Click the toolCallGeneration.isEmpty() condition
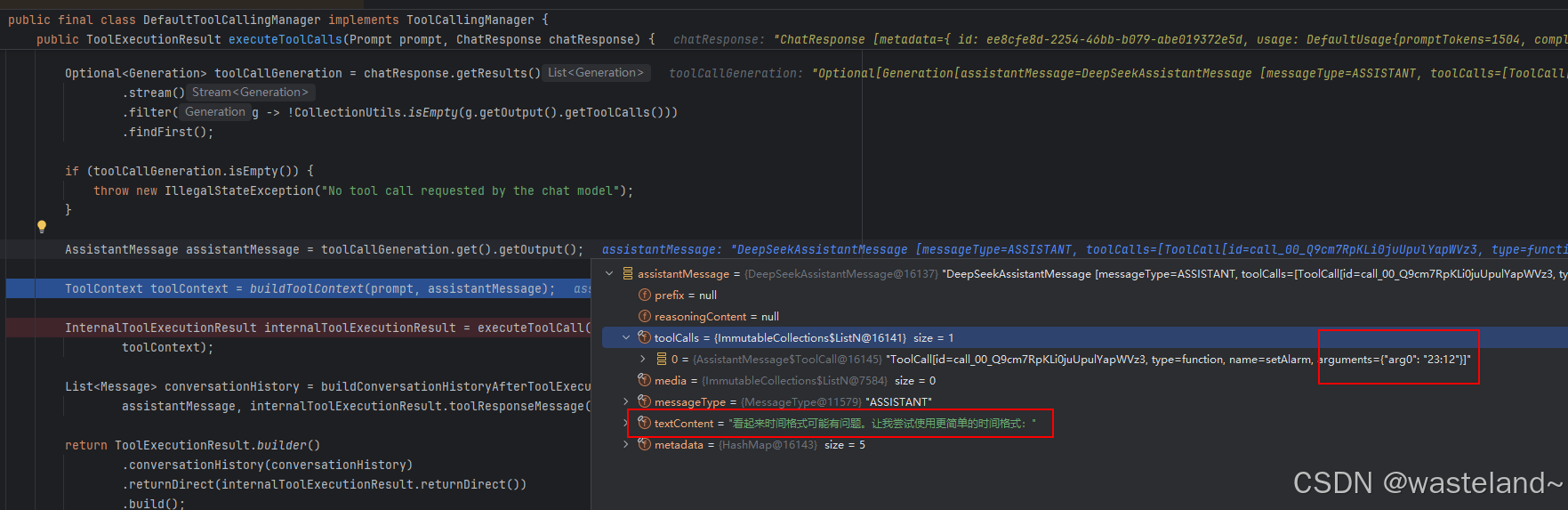The height and width of the screenshot is (510, 1568). [x=197, y=171]
